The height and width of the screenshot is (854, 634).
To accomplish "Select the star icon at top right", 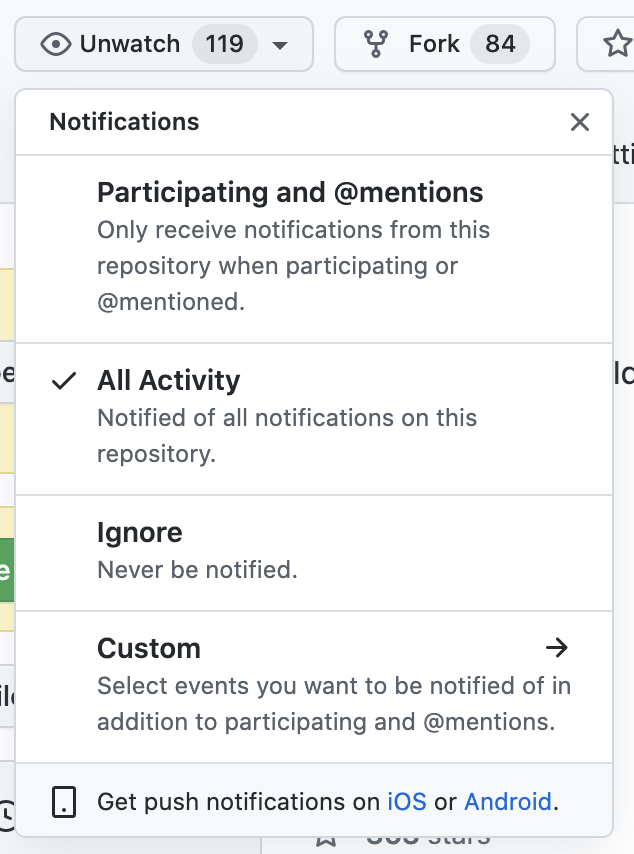I will point(617,43).
